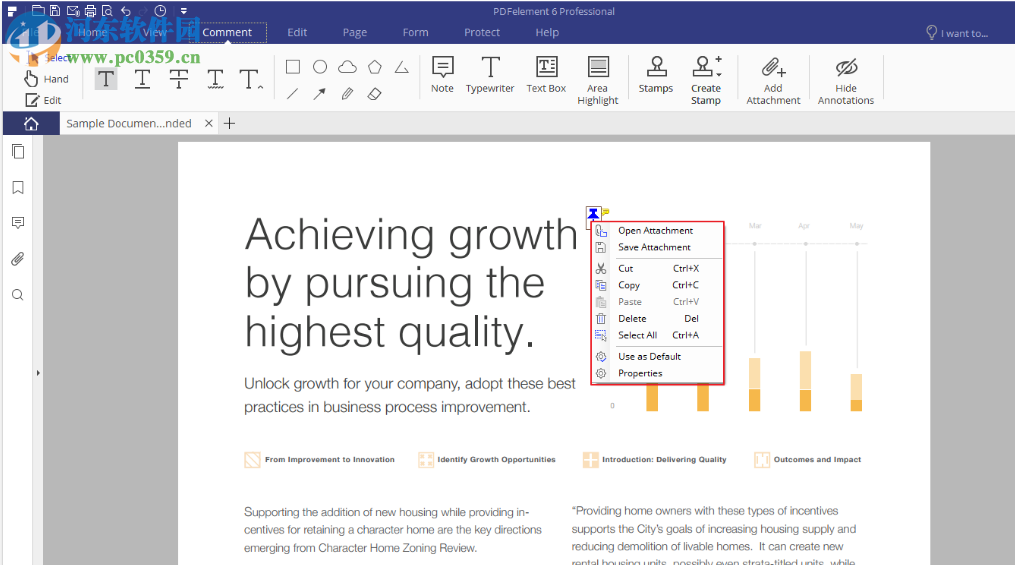This screenshot has width=1015, height=565.
Task: Open the attachments sidebar panel
Action: pyautogui.click(x=17, y=259)
